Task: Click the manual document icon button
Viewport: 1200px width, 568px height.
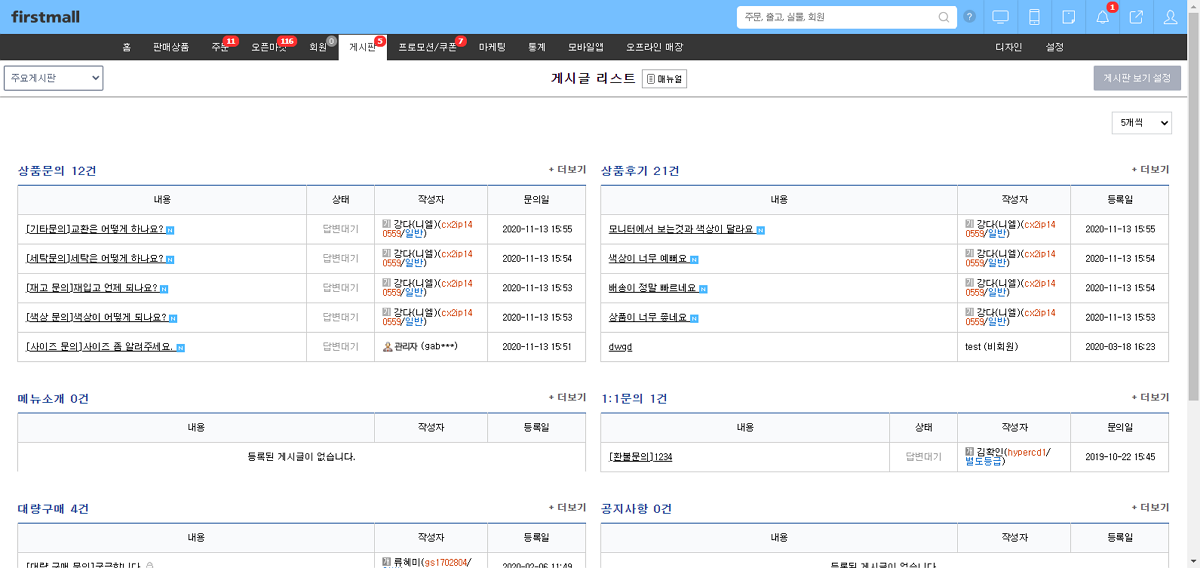Action: point(664,79)
